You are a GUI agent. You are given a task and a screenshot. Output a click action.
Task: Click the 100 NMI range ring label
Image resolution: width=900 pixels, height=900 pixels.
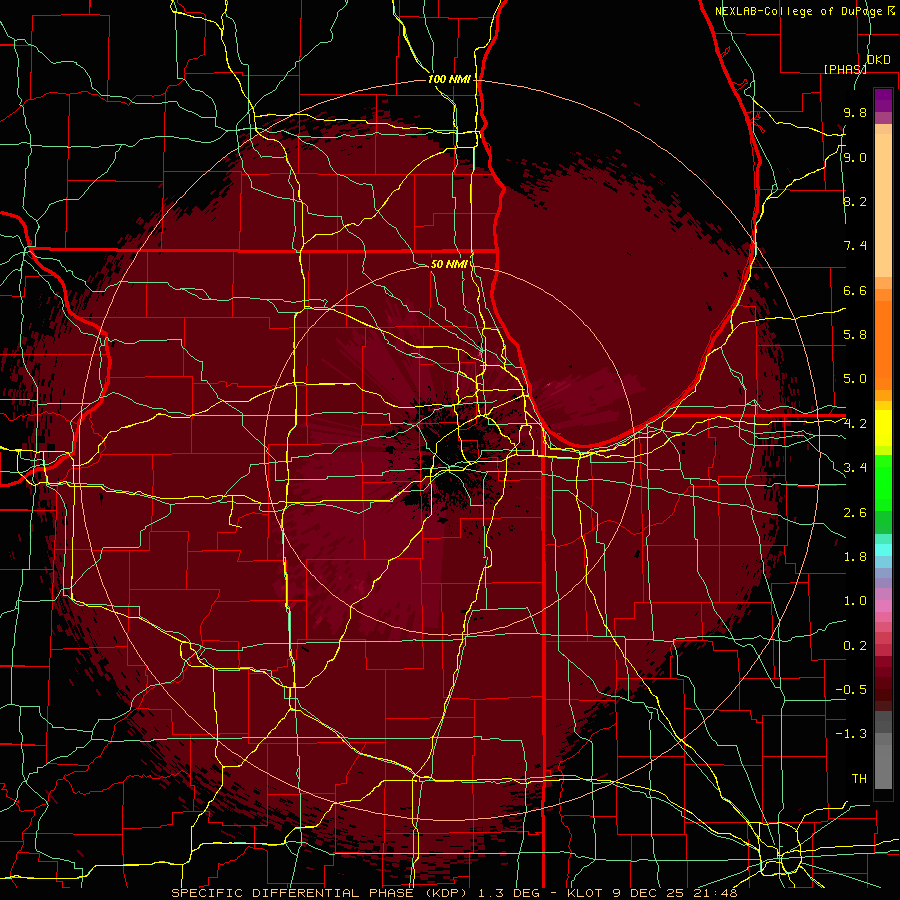pos(449,79)
